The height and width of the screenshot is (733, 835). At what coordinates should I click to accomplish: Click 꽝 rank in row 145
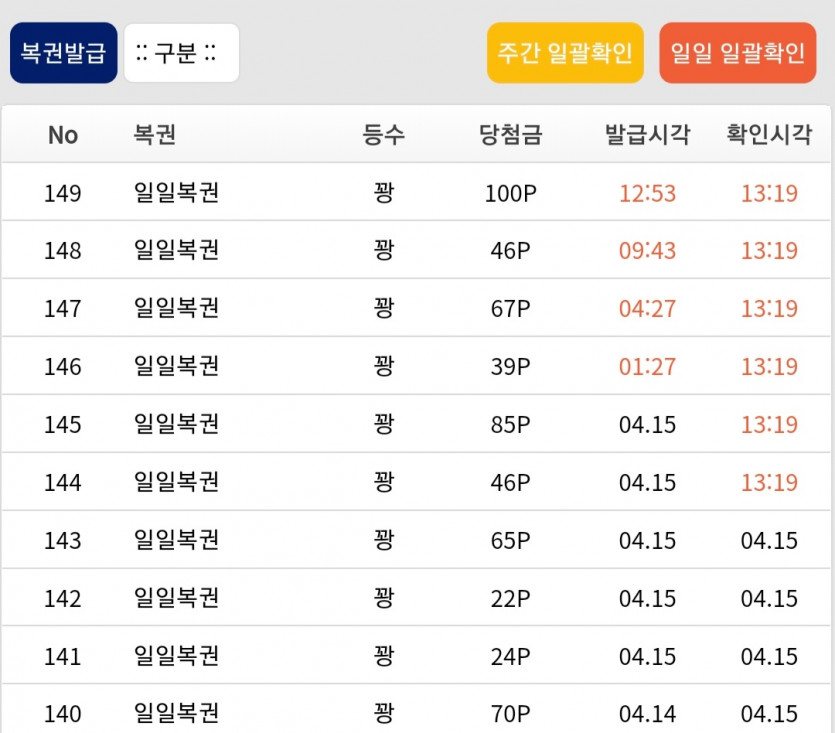pyautogui.click(x=383, y=424)
